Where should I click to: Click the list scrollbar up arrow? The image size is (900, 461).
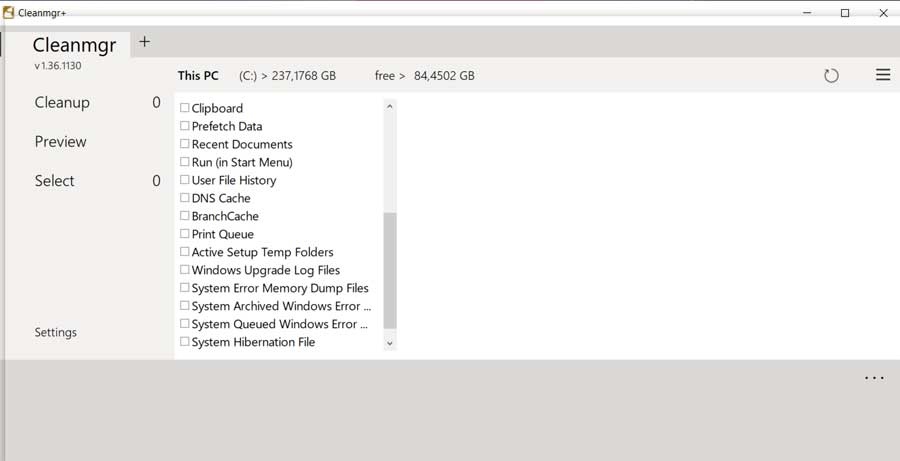pyautogui.click(x=390, y=106)
